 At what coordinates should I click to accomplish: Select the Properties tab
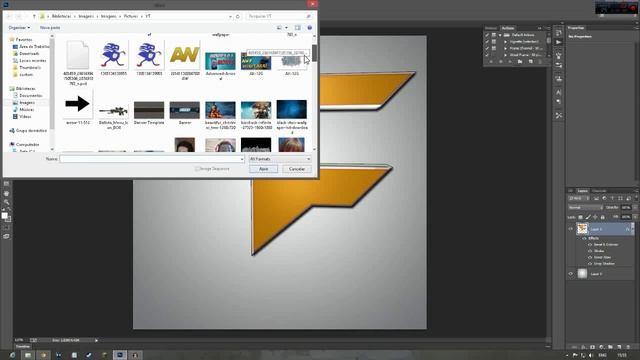576,28
